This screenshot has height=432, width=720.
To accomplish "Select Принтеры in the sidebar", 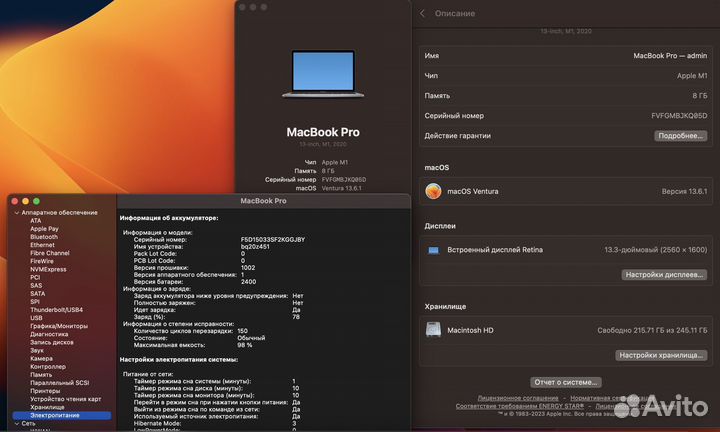I will tap(45, 391).
